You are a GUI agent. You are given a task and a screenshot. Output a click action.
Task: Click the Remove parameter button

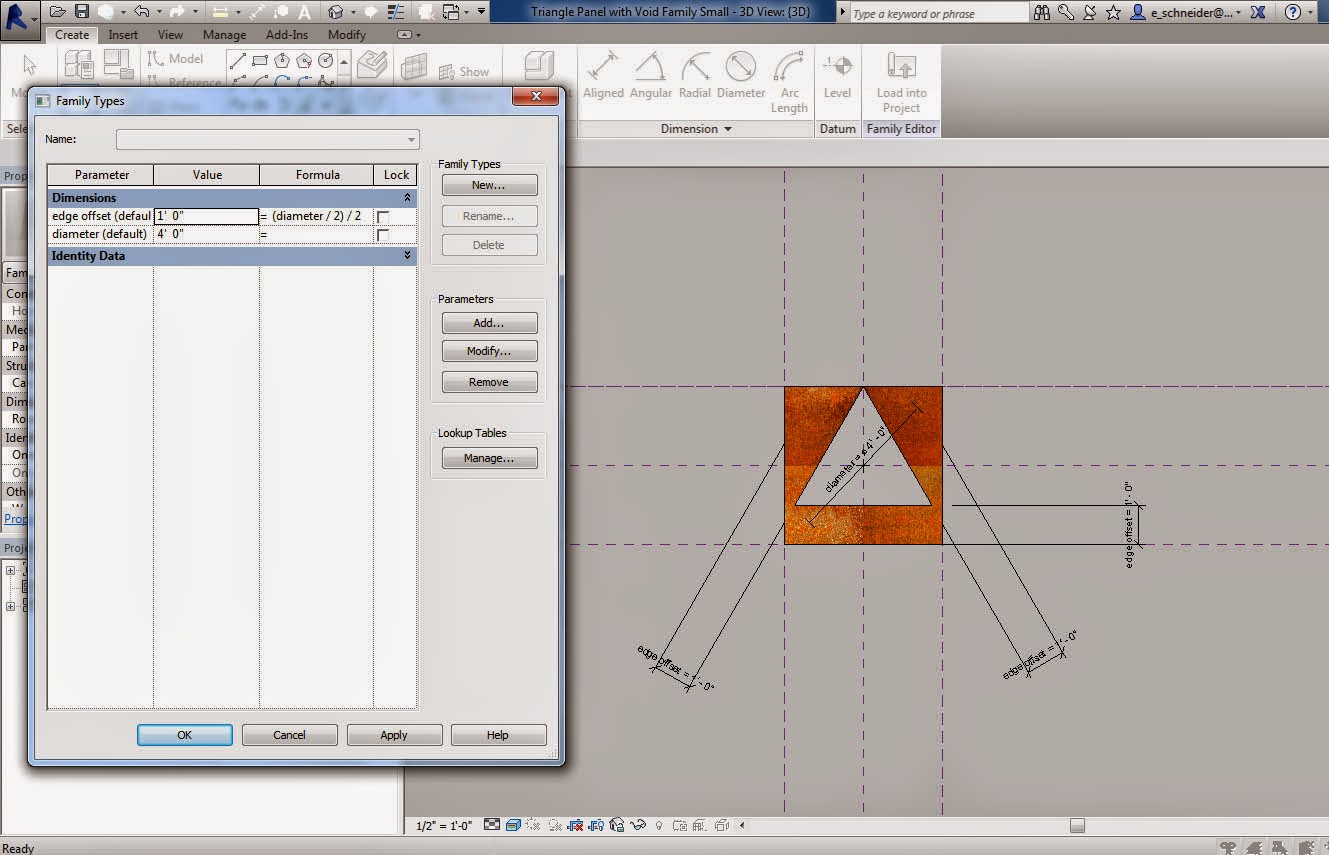tap(489, 382)
